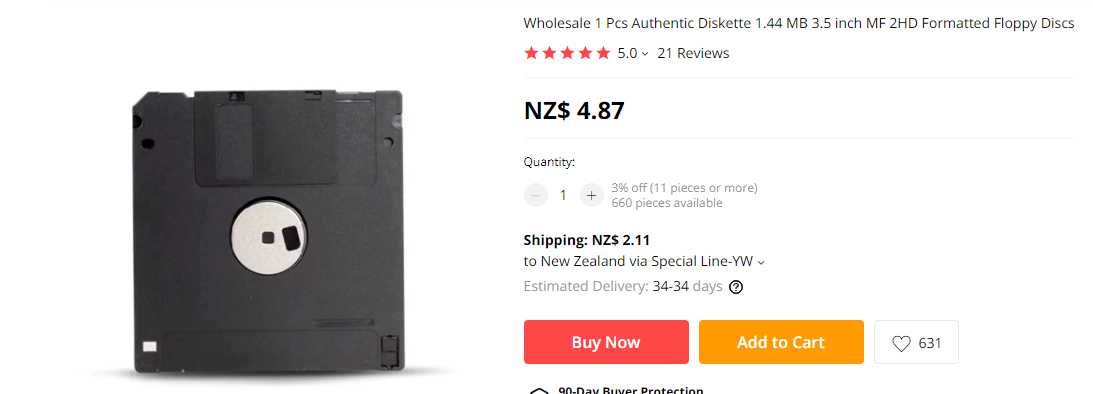Click the fifth red rating star
The height and width of the screenshot is (394, 1093).
(603, 53)
